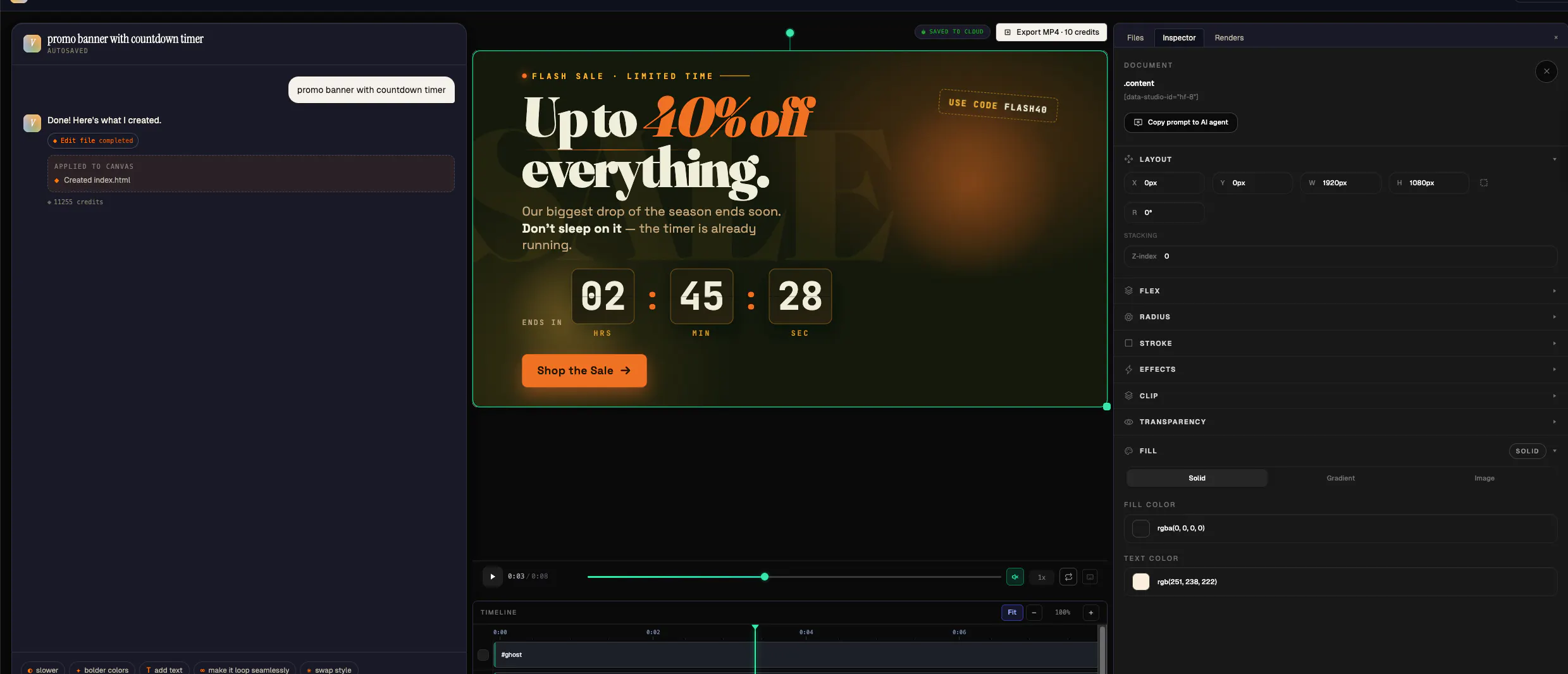Viewport: 1568px width, 674px height.
Task: Click the fullscreen preview icon beside the loop button
Action: tap(1090, 577)
